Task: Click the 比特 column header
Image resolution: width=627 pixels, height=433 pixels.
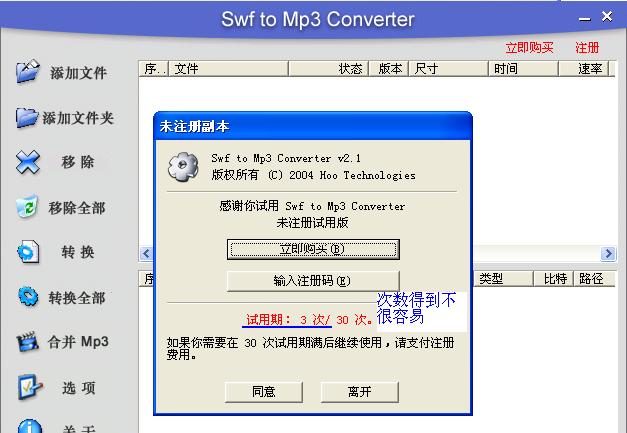Action: pos(554,279)
